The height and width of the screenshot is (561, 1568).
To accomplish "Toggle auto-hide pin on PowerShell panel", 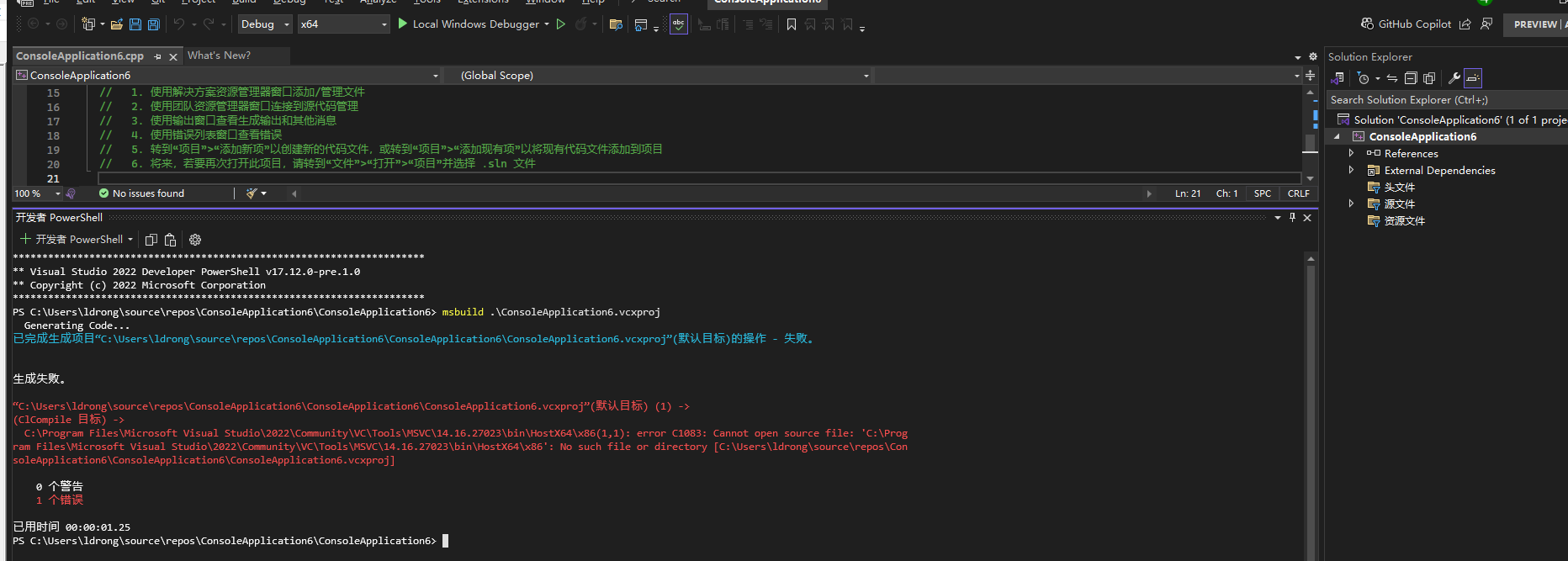I will pyautogui.click(x=1293, y=218).
